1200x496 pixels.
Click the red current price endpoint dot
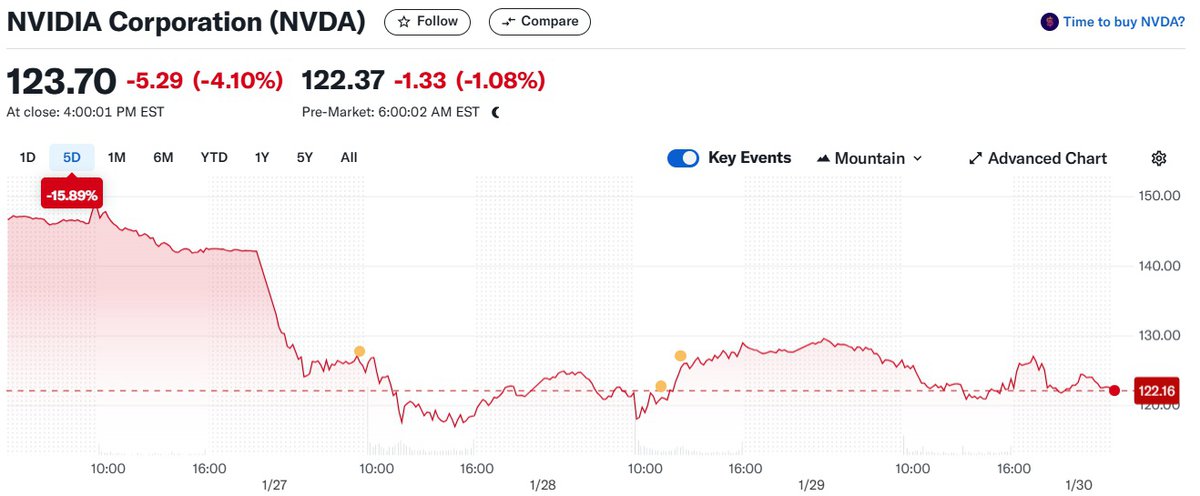pyautogui.click(x=1115, y=390)
